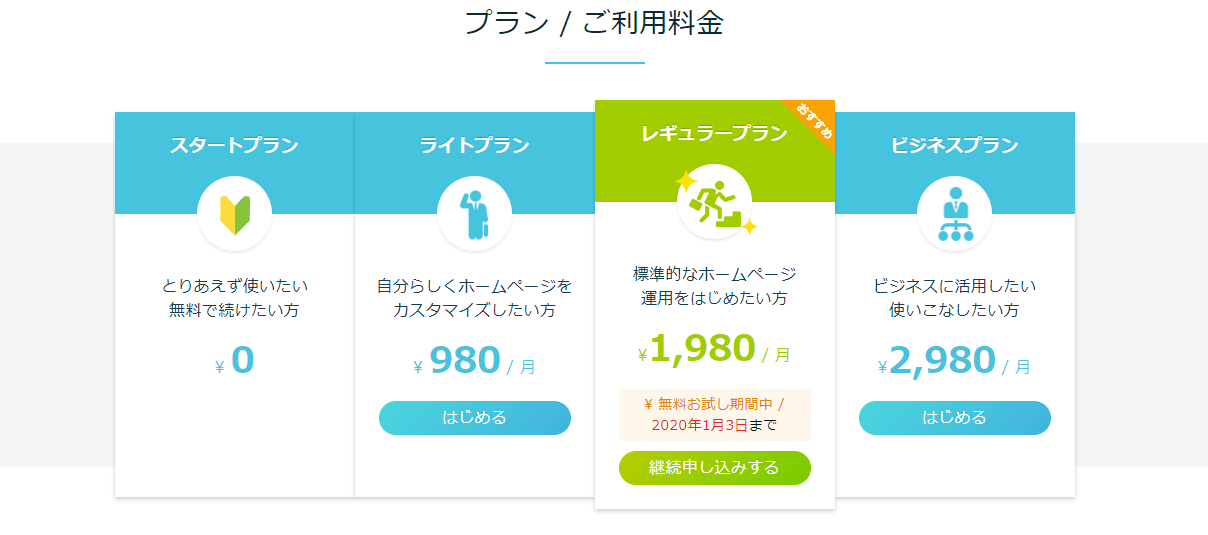
Task: Select the ライトプラン header
Action: pos(475,145)
